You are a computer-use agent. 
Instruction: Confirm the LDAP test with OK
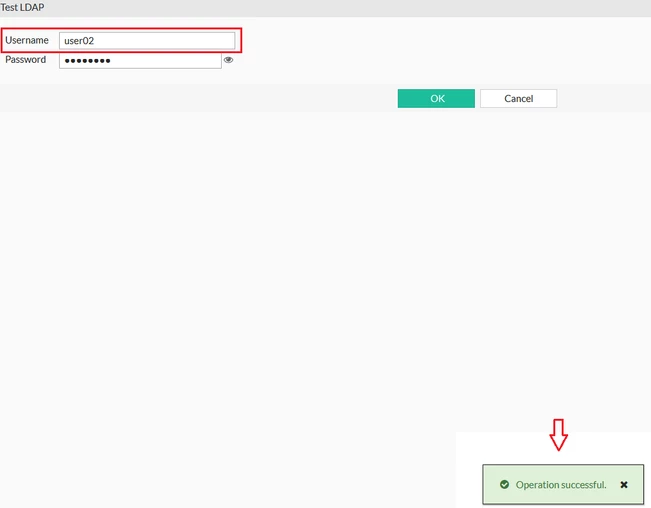tap(436, 98)
